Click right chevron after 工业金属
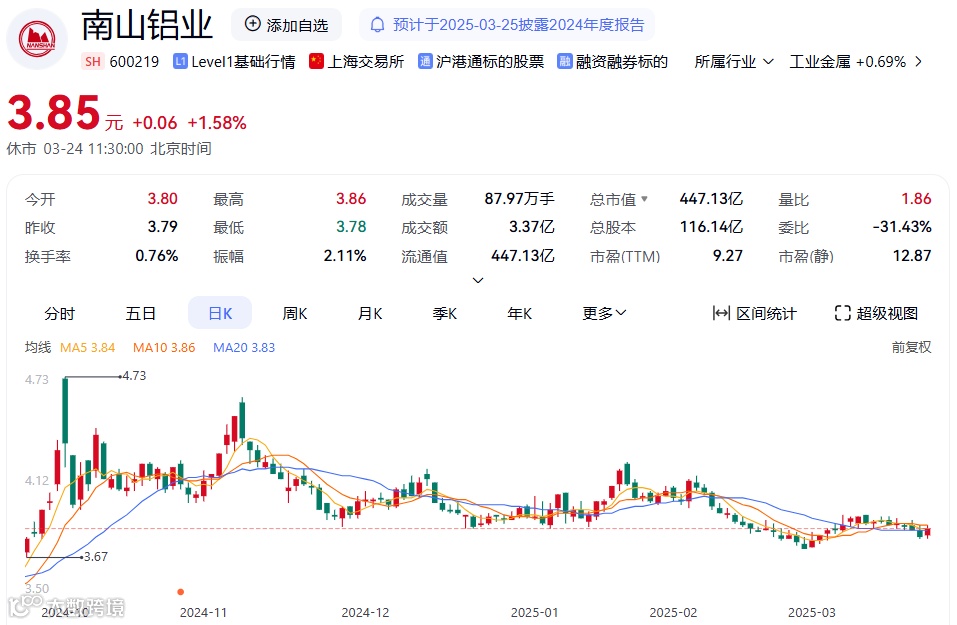 919,62
